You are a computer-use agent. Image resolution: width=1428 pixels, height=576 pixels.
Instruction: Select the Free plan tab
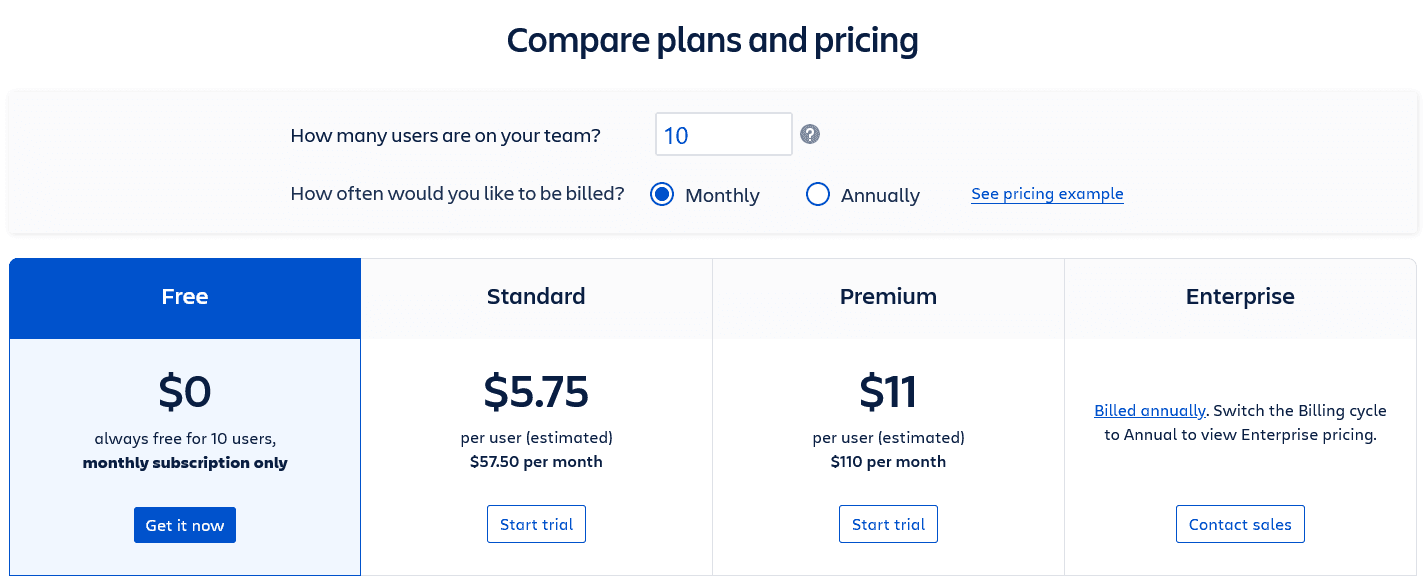coord(185,297)
